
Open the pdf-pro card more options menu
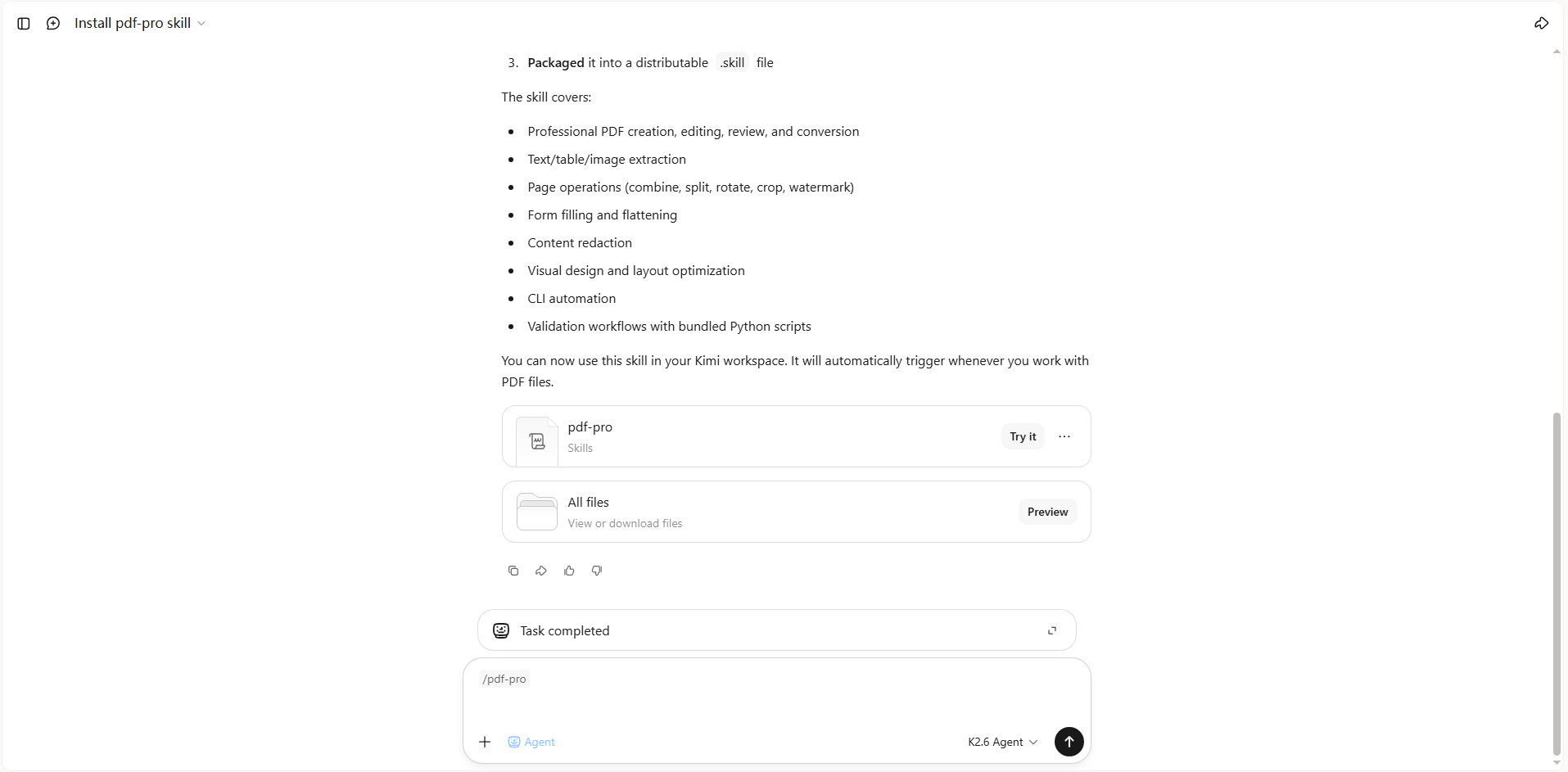click(x=1064, y=436)
